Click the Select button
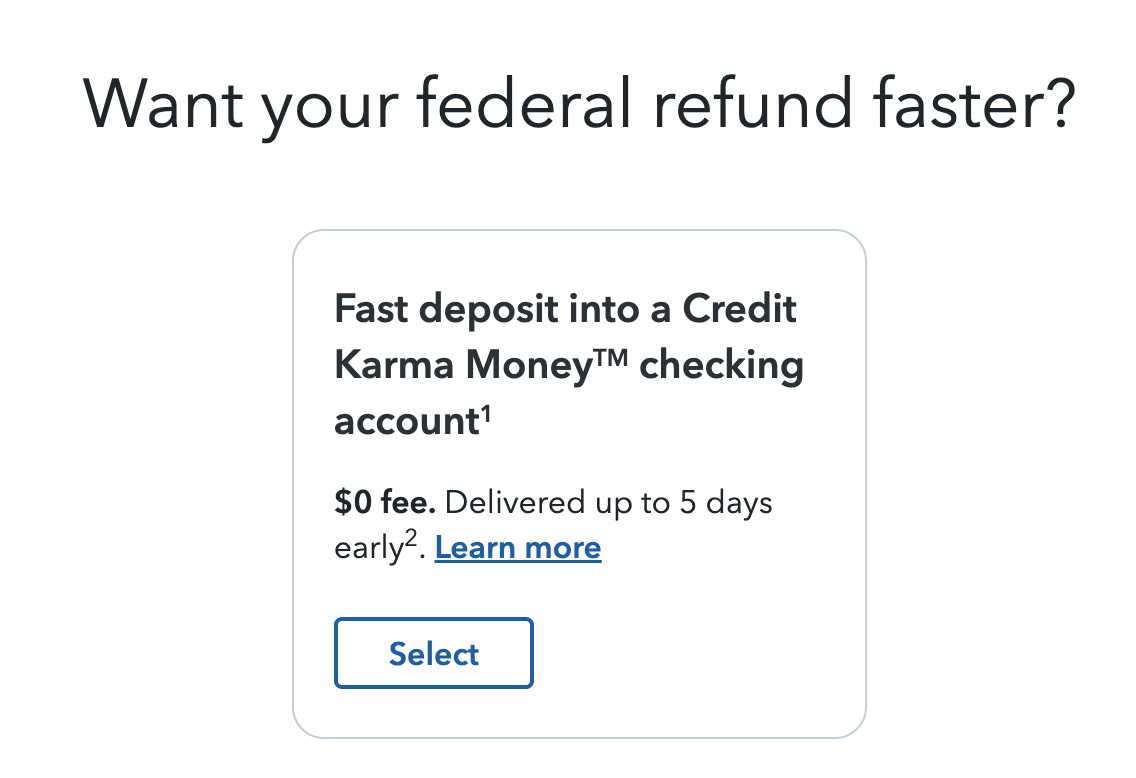The height and width of the screenshot is (778, 1136). tap(433, 654)
